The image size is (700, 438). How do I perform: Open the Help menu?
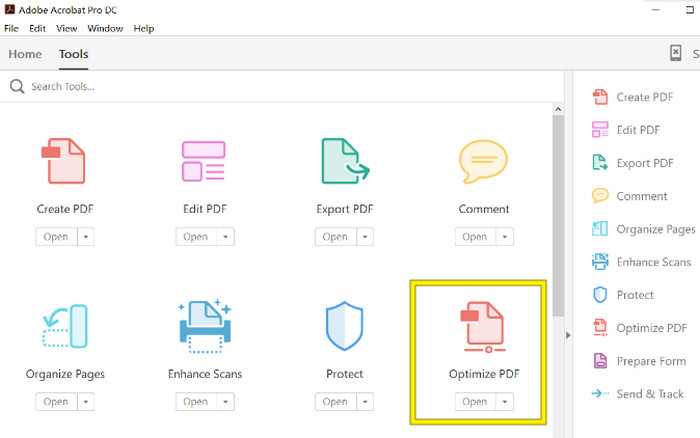[x=144, y=29]
